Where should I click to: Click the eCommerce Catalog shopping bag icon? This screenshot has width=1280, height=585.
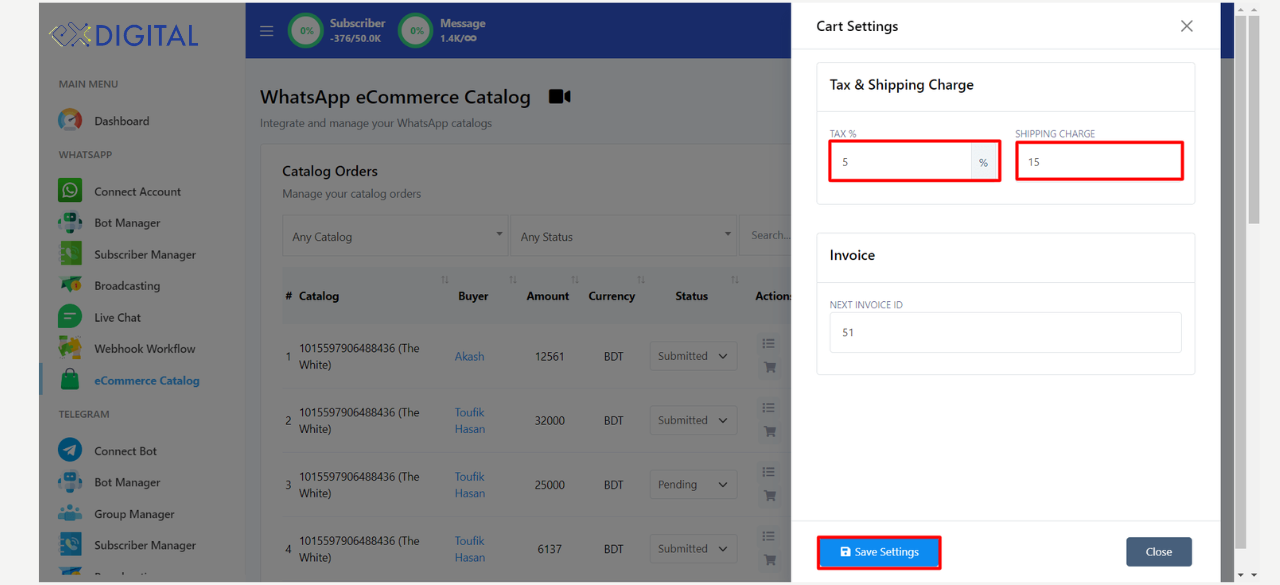tap(70, 380)
